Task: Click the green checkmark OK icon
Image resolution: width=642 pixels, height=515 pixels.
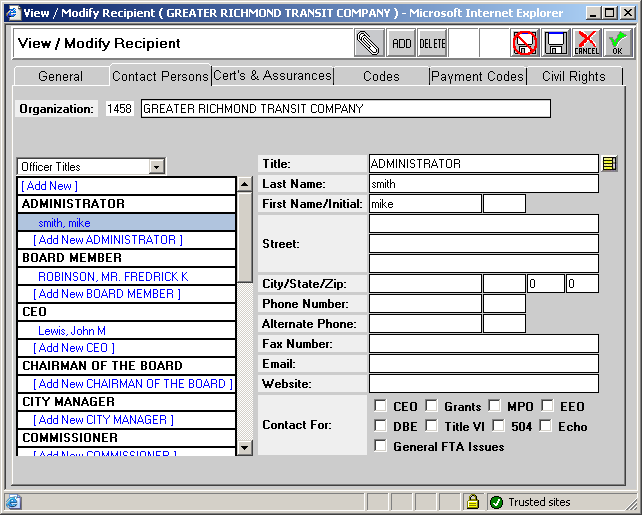Action: [x=617, y=43]
